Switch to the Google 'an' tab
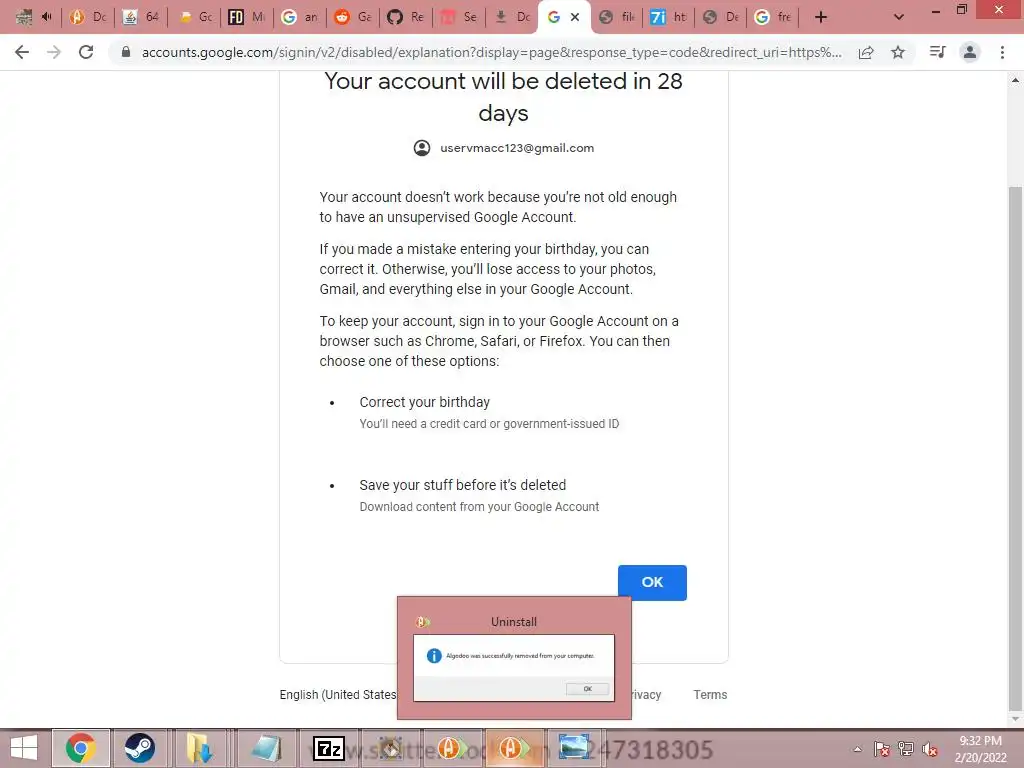This screenshot has height=768, width=1024. pos(300,17)
